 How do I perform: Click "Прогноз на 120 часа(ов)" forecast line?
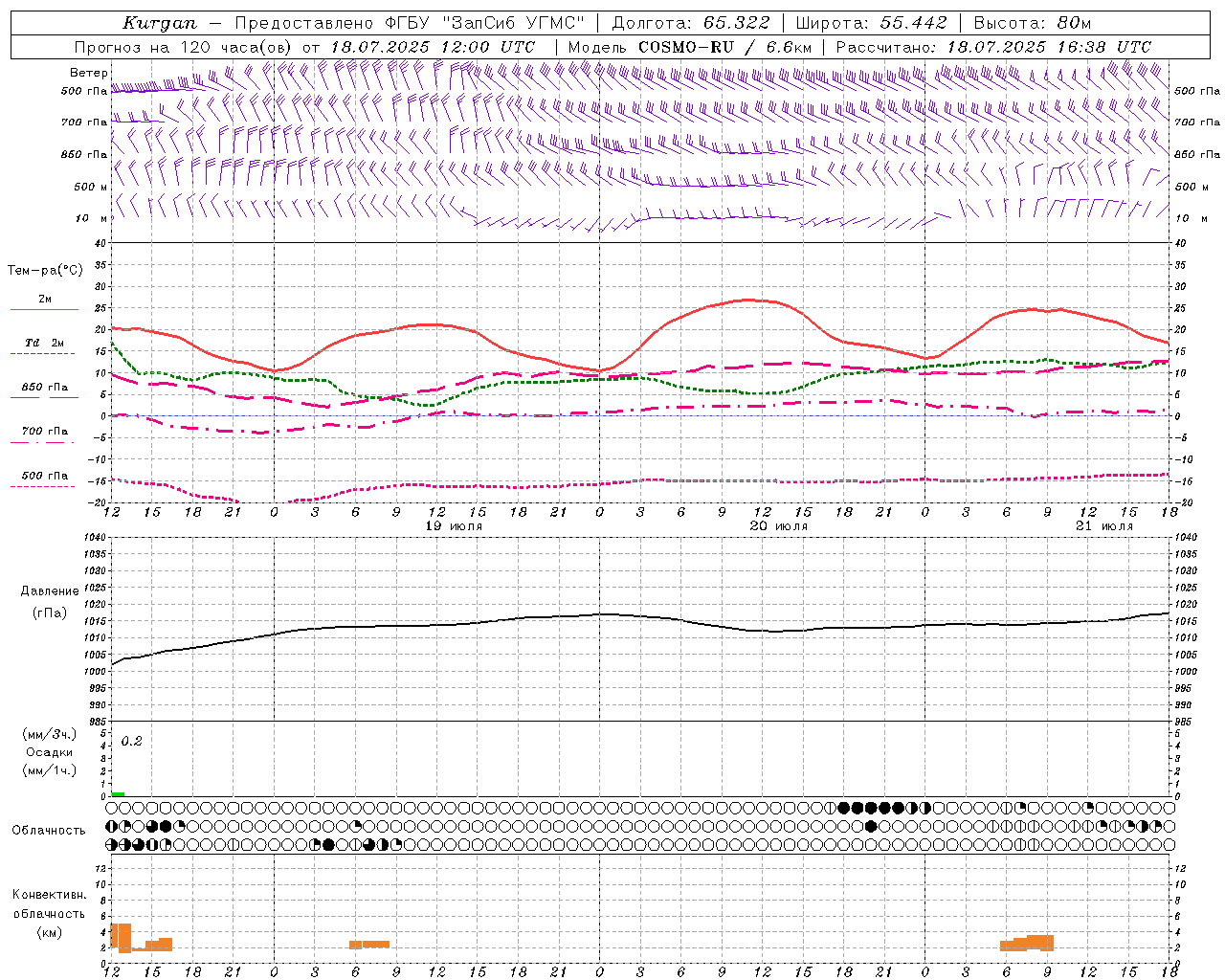pyautogui.click(x=185, y=47)
